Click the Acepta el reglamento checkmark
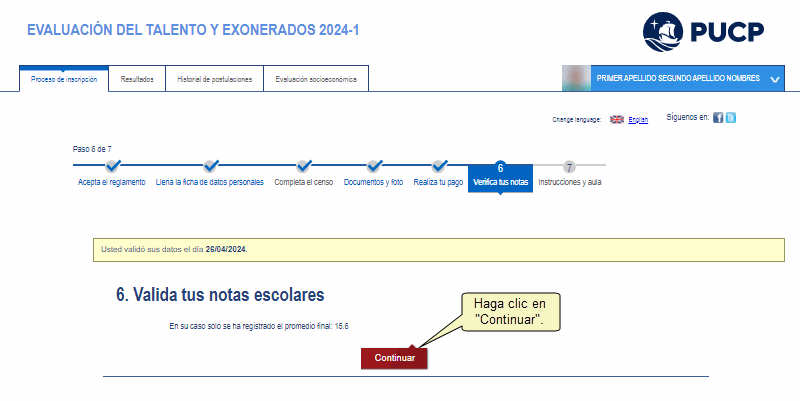 tap(112, 166)
